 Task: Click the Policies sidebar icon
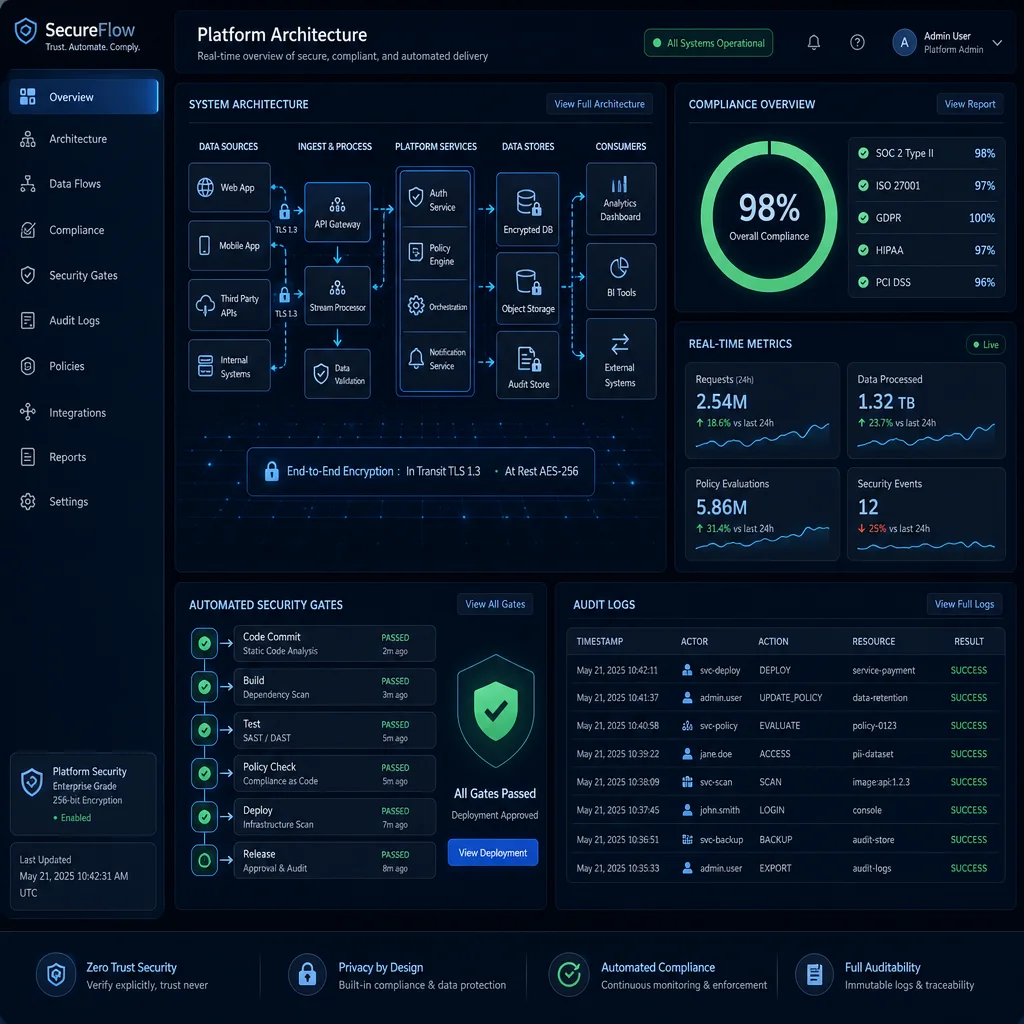[x=27, y=366]
